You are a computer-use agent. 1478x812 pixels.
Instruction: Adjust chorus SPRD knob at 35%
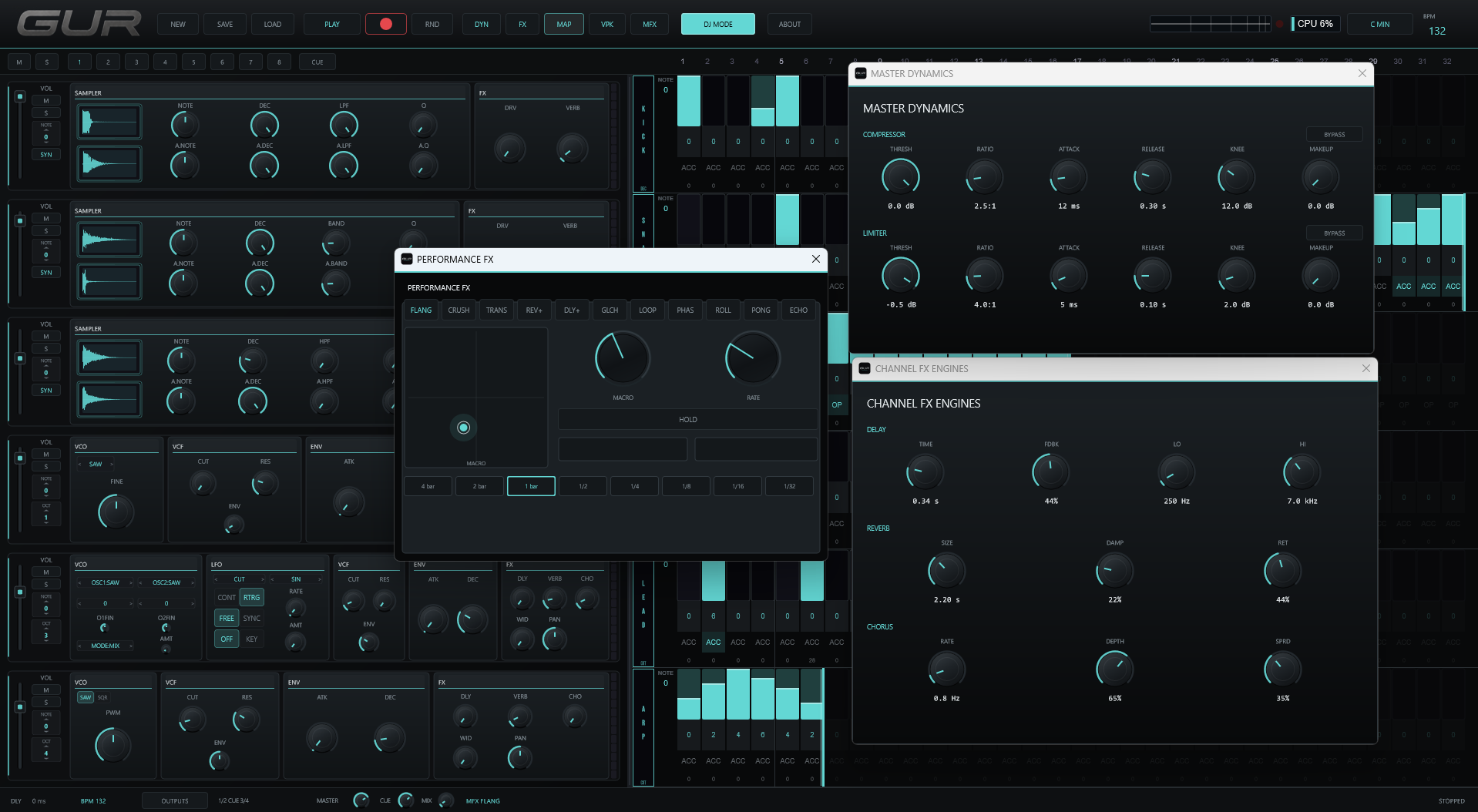[1283, 669]
